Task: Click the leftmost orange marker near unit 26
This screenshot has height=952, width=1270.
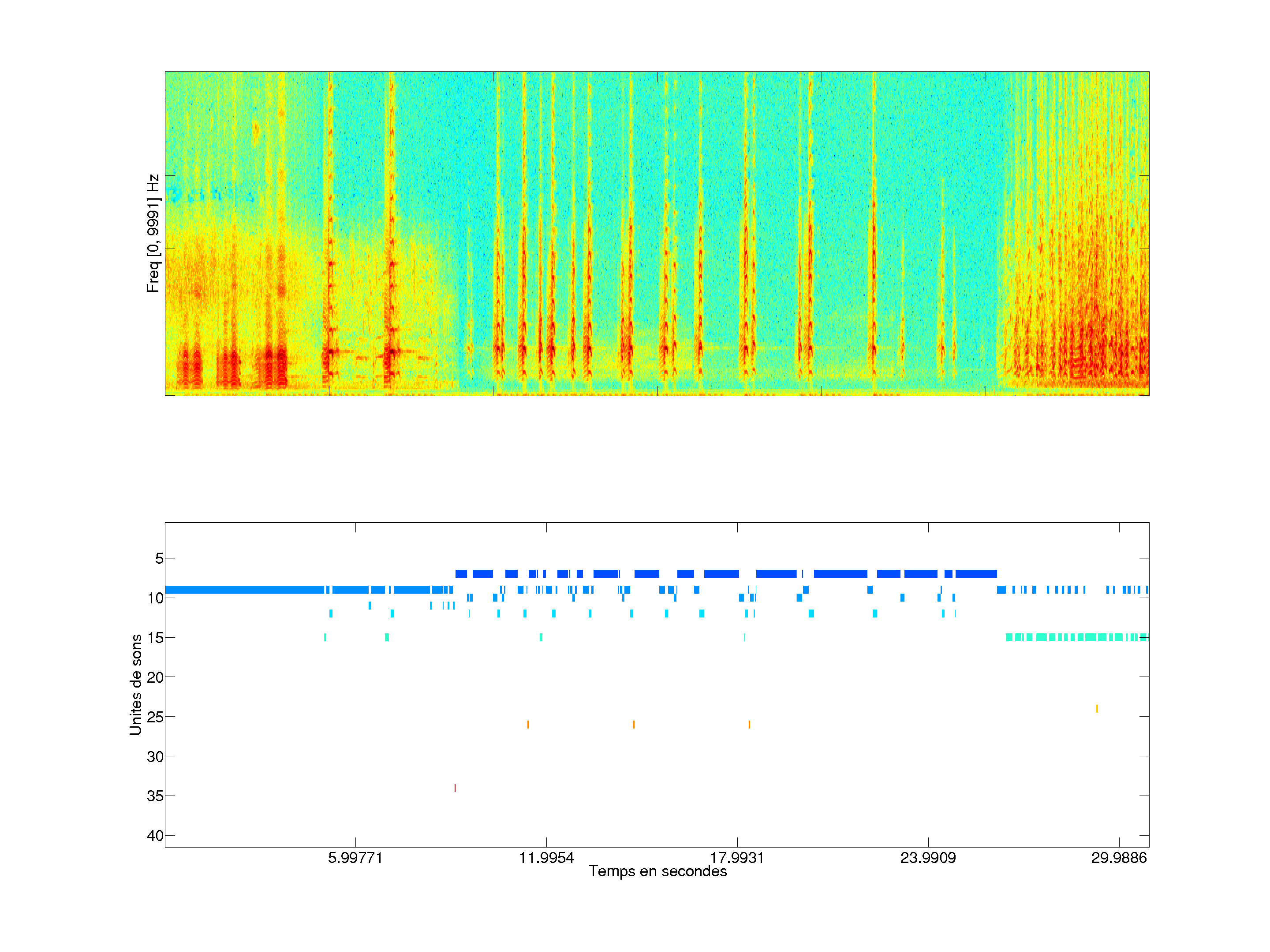Action: 528,725
